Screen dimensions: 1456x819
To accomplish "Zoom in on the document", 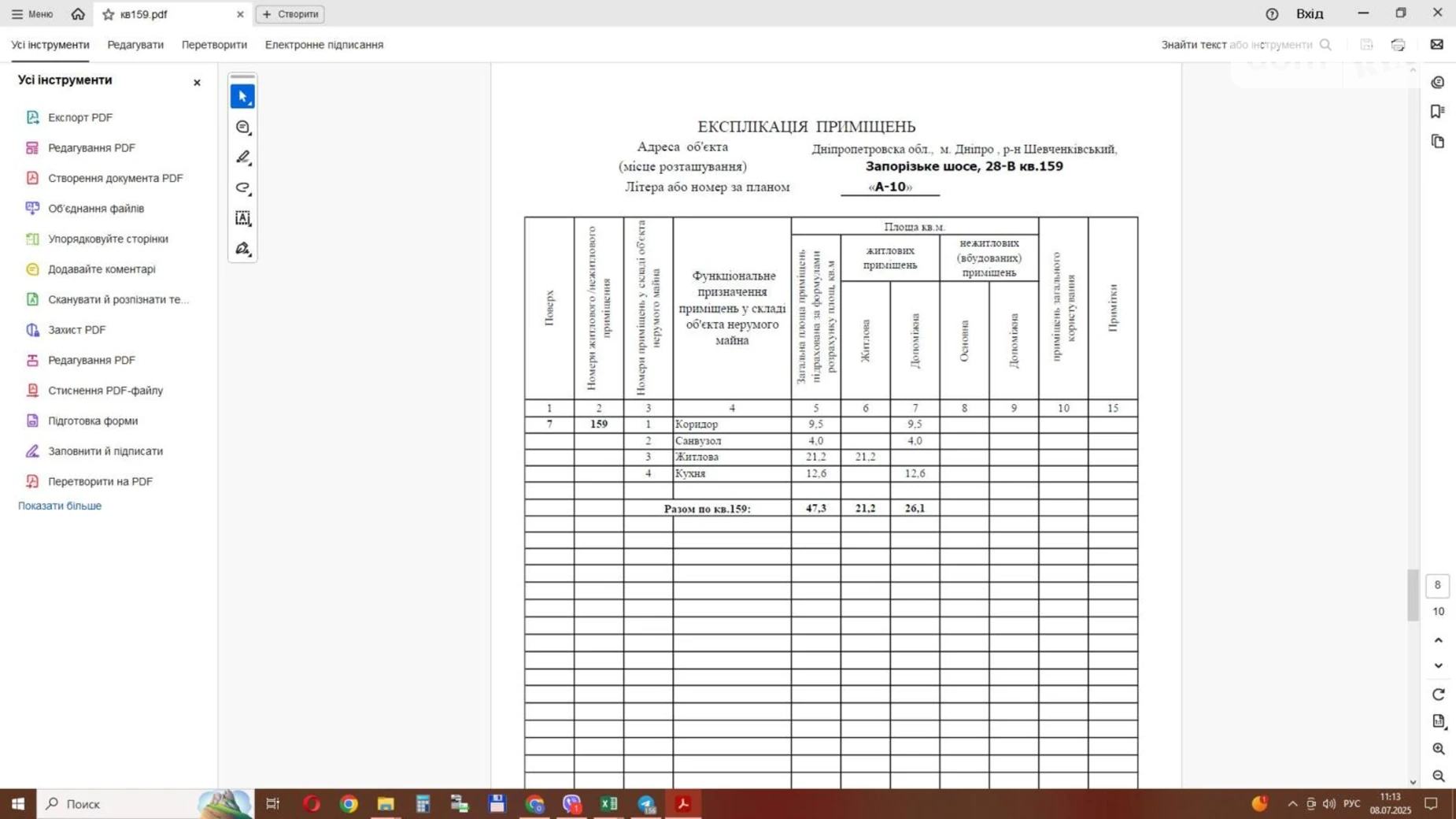I will [x=1438, y=749].
